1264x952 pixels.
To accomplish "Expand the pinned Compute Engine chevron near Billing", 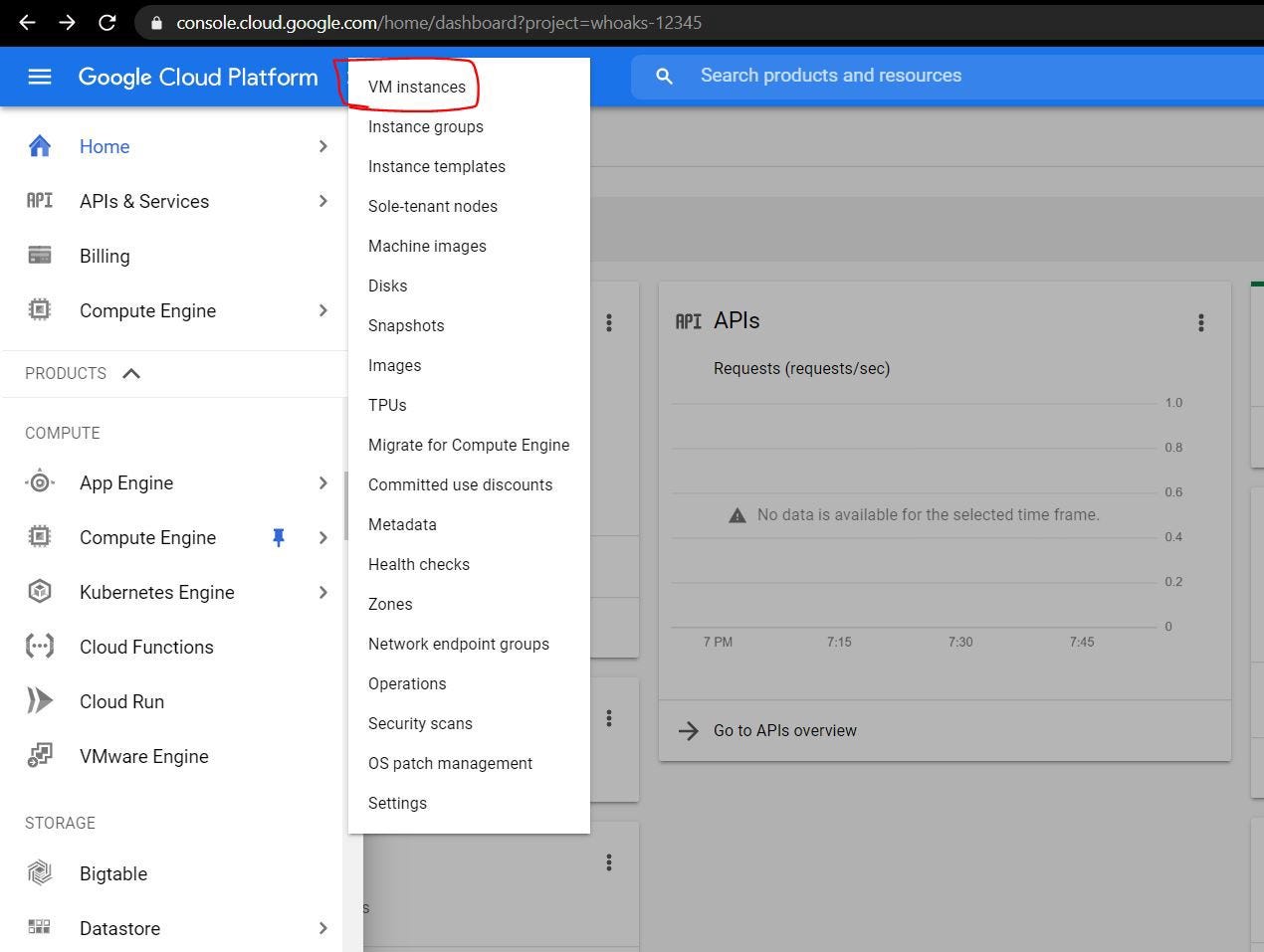I will (x=322, y=310).
